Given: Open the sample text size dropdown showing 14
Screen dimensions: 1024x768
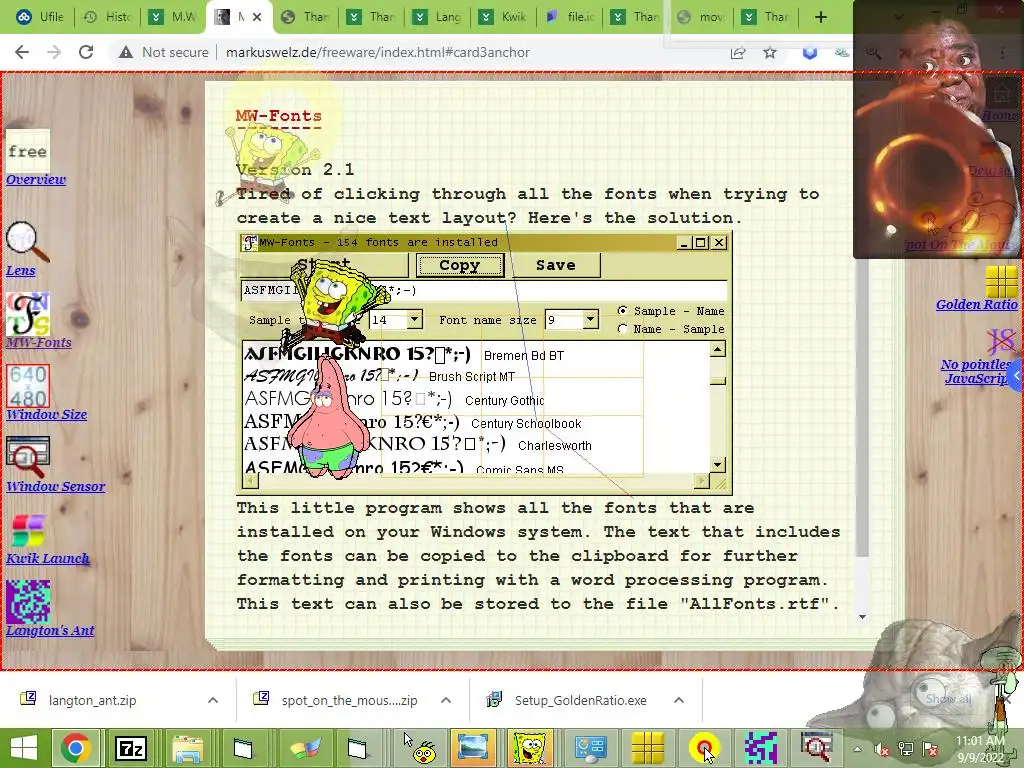Looking at the screenshot, I should tap(414, 320).
